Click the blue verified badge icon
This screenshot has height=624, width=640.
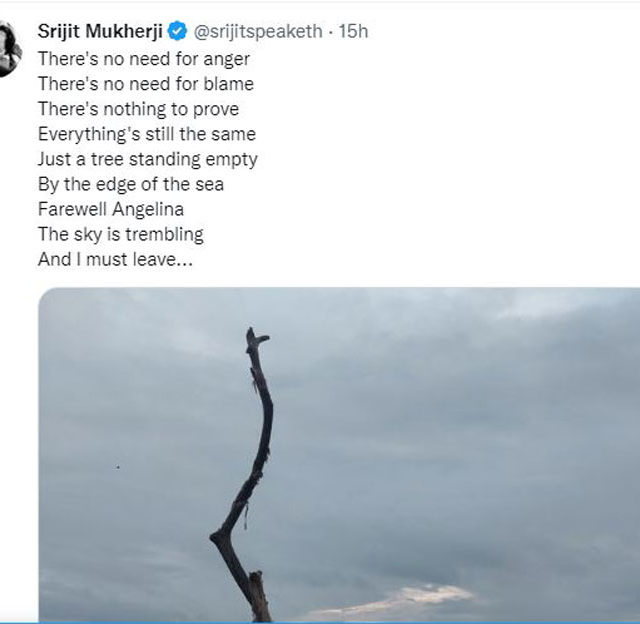pyautogui.click(x=178, y=31)
